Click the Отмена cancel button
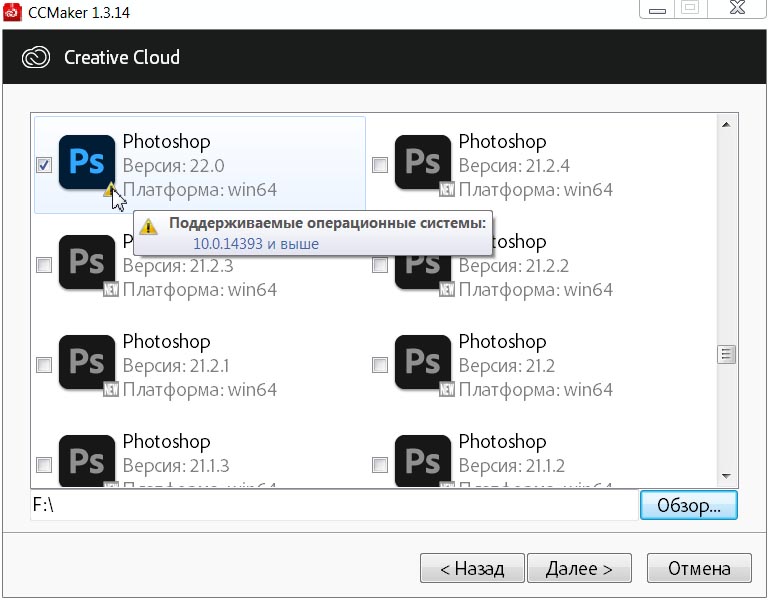Viewport: 769px width, 600px height. click(699, 568)
